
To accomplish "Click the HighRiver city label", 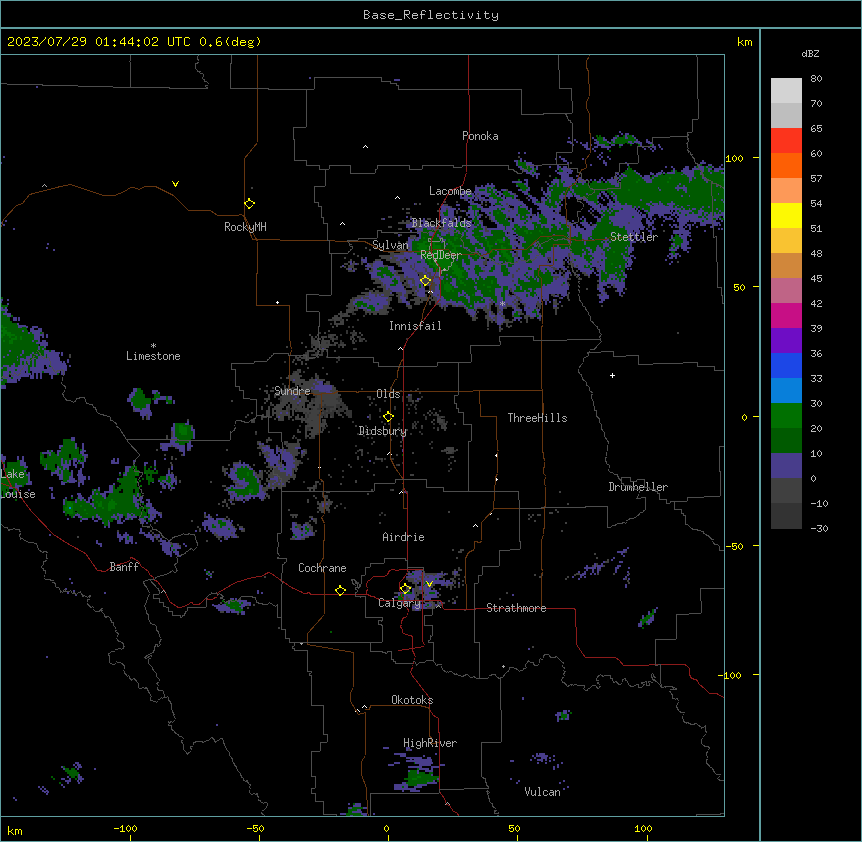I will pyautogui.click(x=430, y=743).
